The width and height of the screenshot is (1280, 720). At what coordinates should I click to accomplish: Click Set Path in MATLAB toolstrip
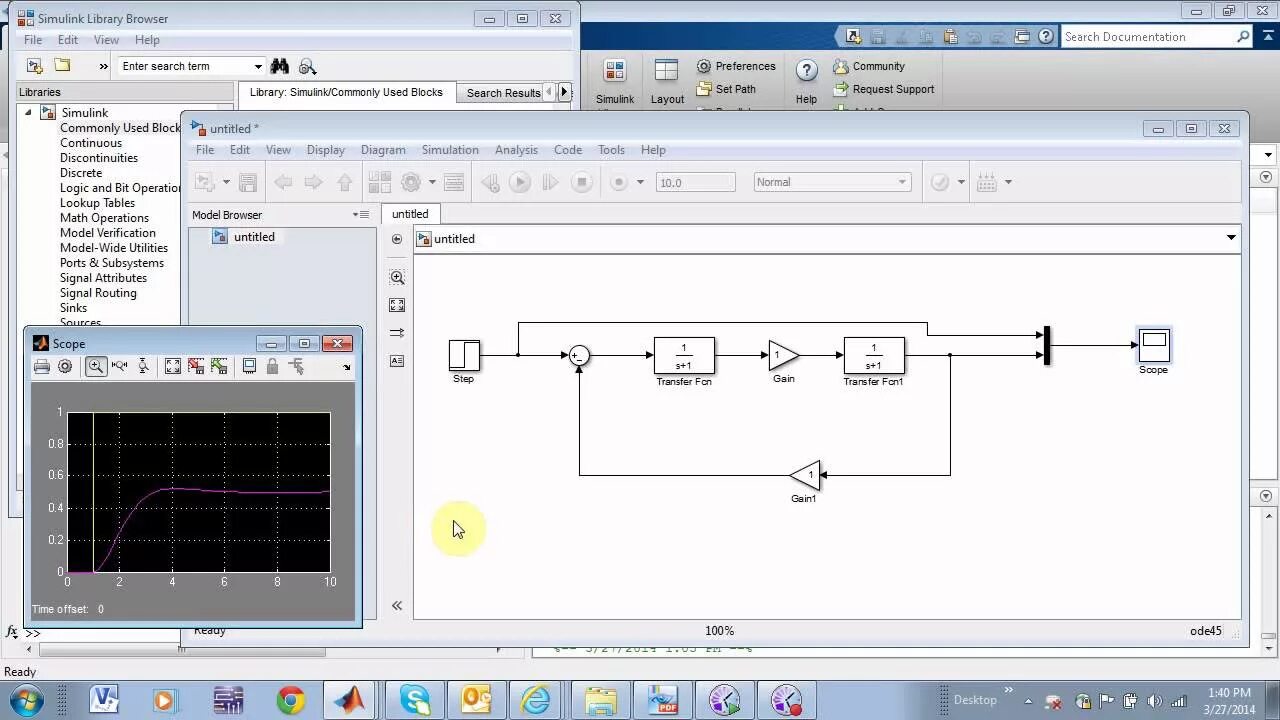click(727, 89)
